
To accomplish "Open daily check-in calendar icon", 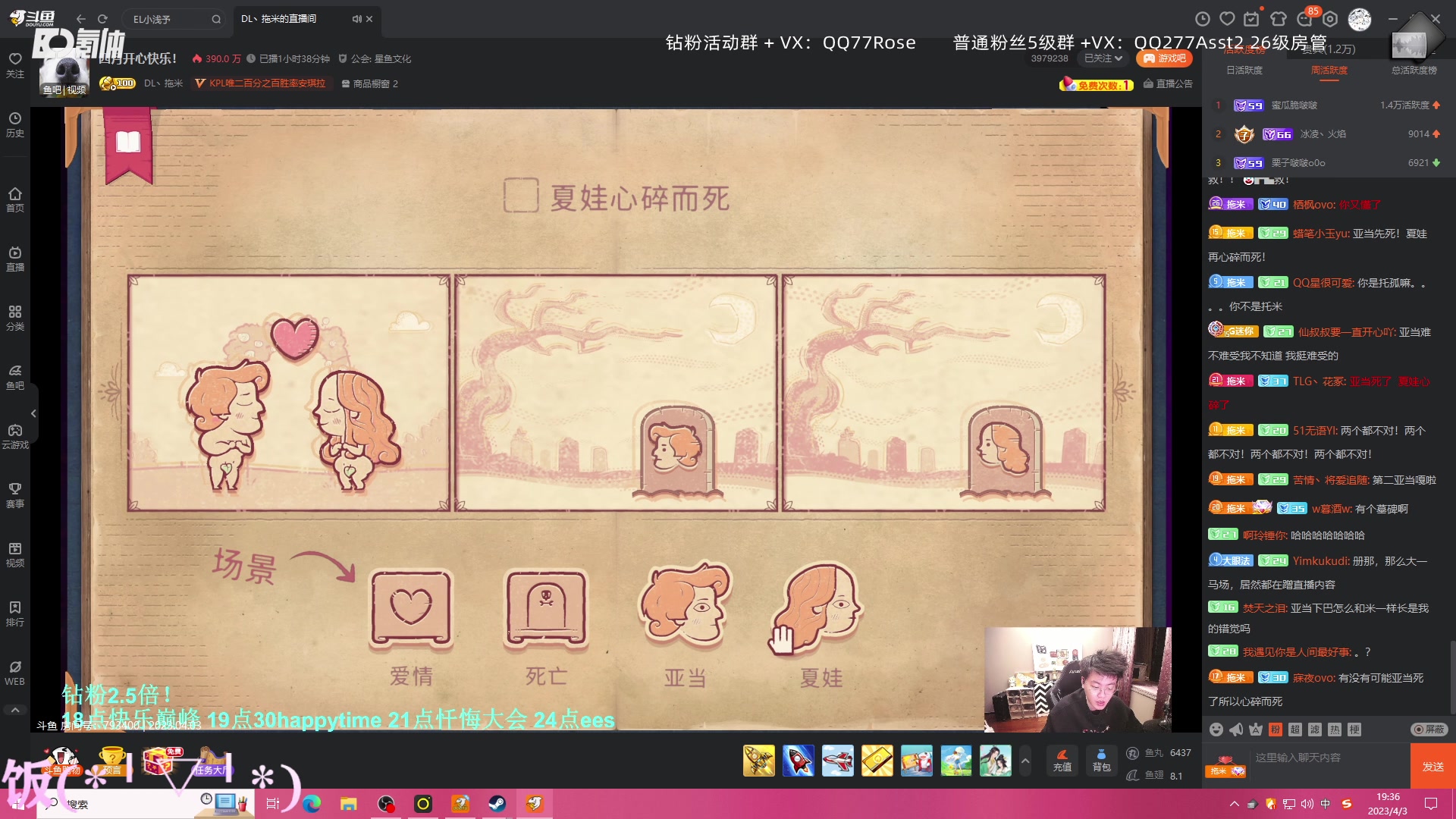I will tap(1252, 19).
